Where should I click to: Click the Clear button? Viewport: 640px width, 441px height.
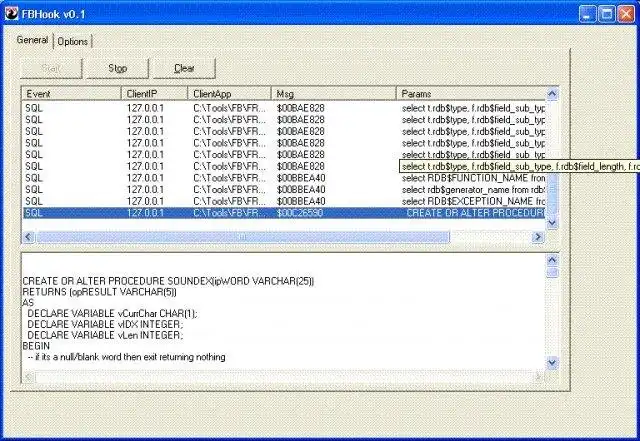click(184, 68)
